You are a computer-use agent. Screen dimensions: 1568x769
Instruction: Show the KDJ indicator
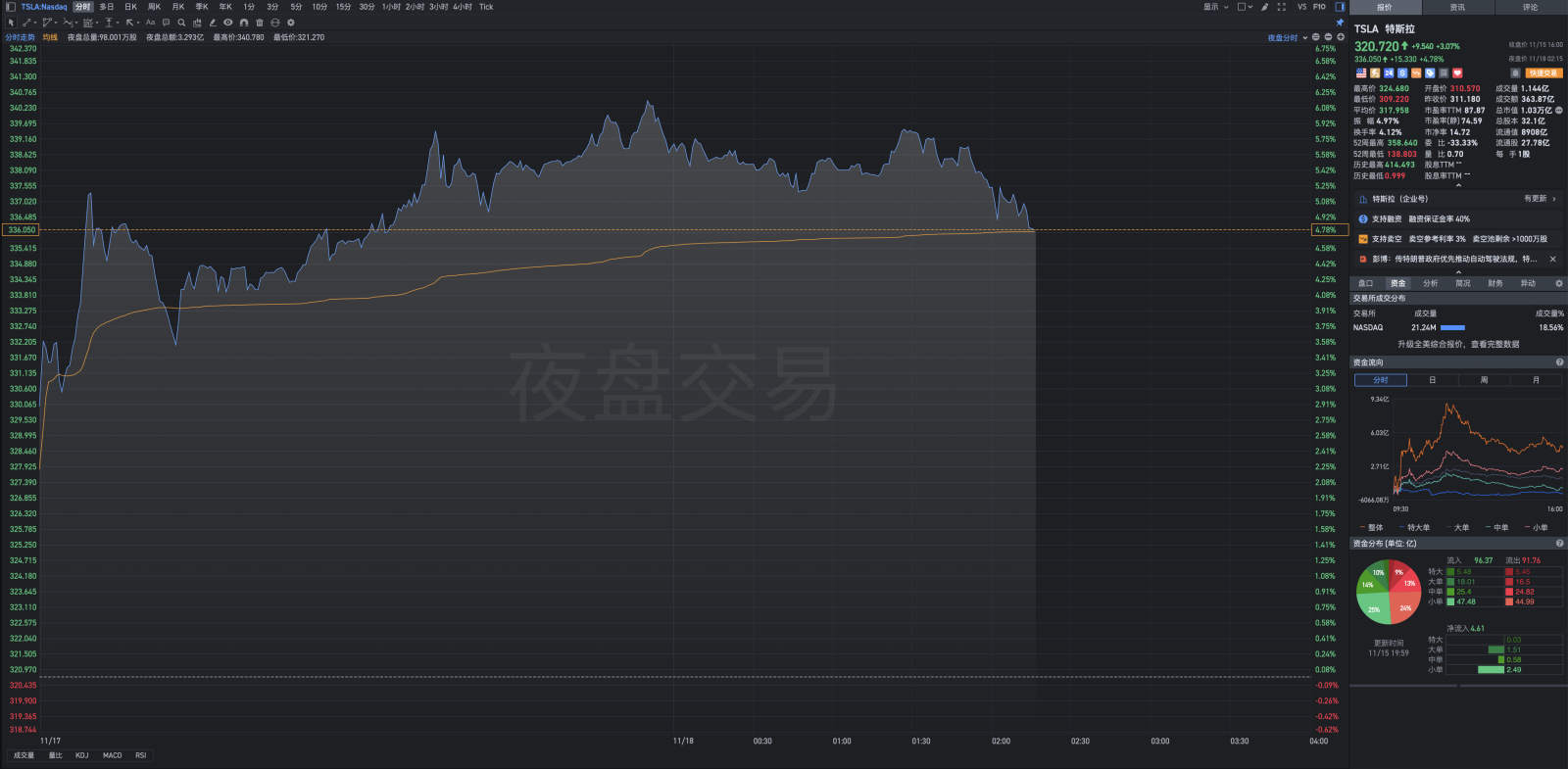click(82, 755)
